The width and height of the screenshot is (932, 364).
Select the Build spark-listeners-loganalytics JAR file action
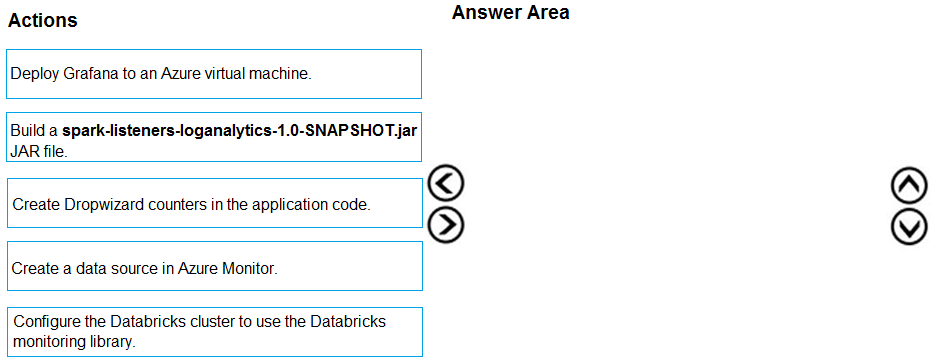tap(214, 137)
